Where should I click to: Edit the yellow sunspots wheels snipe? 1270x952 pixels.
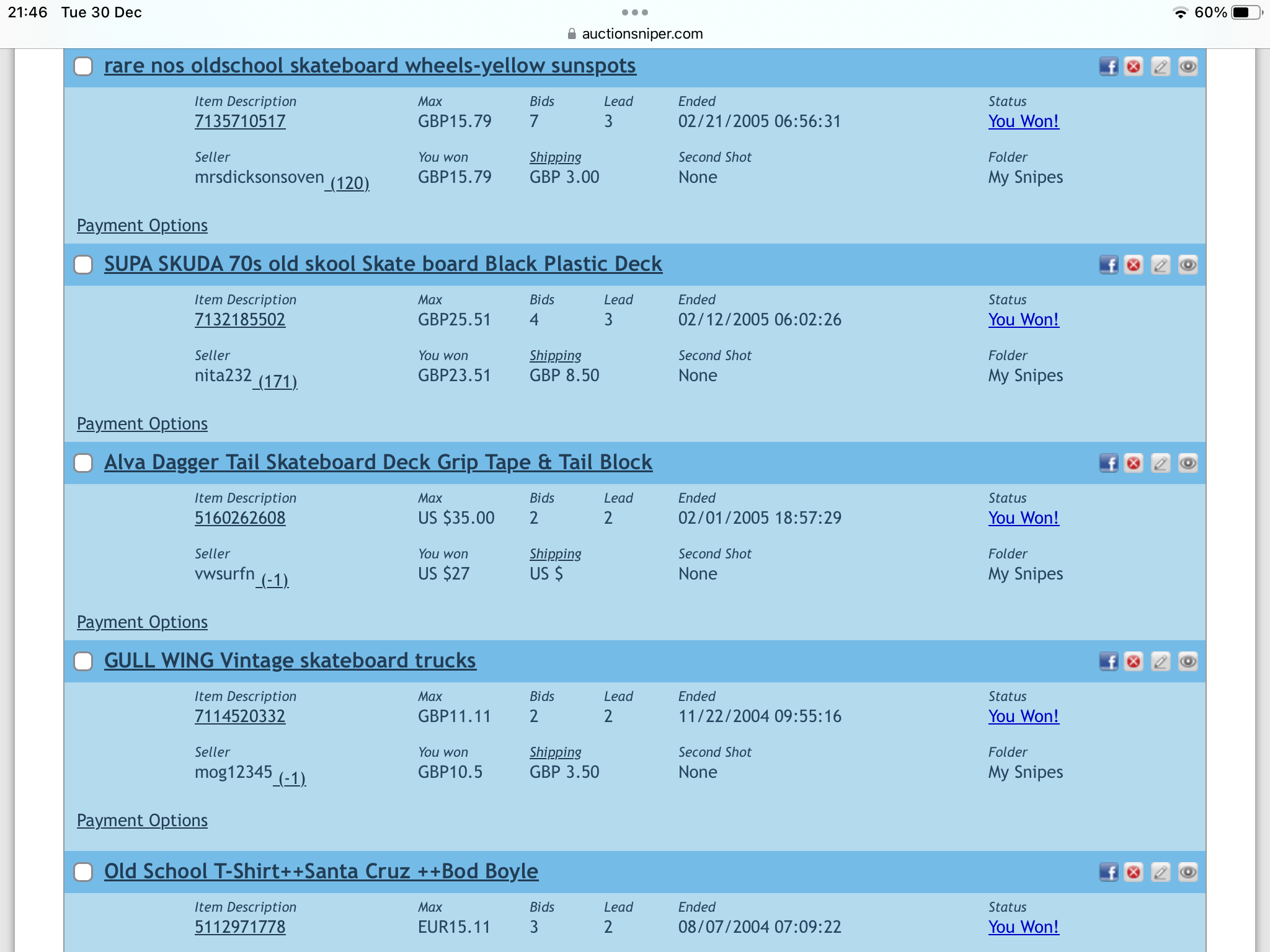1160,66
